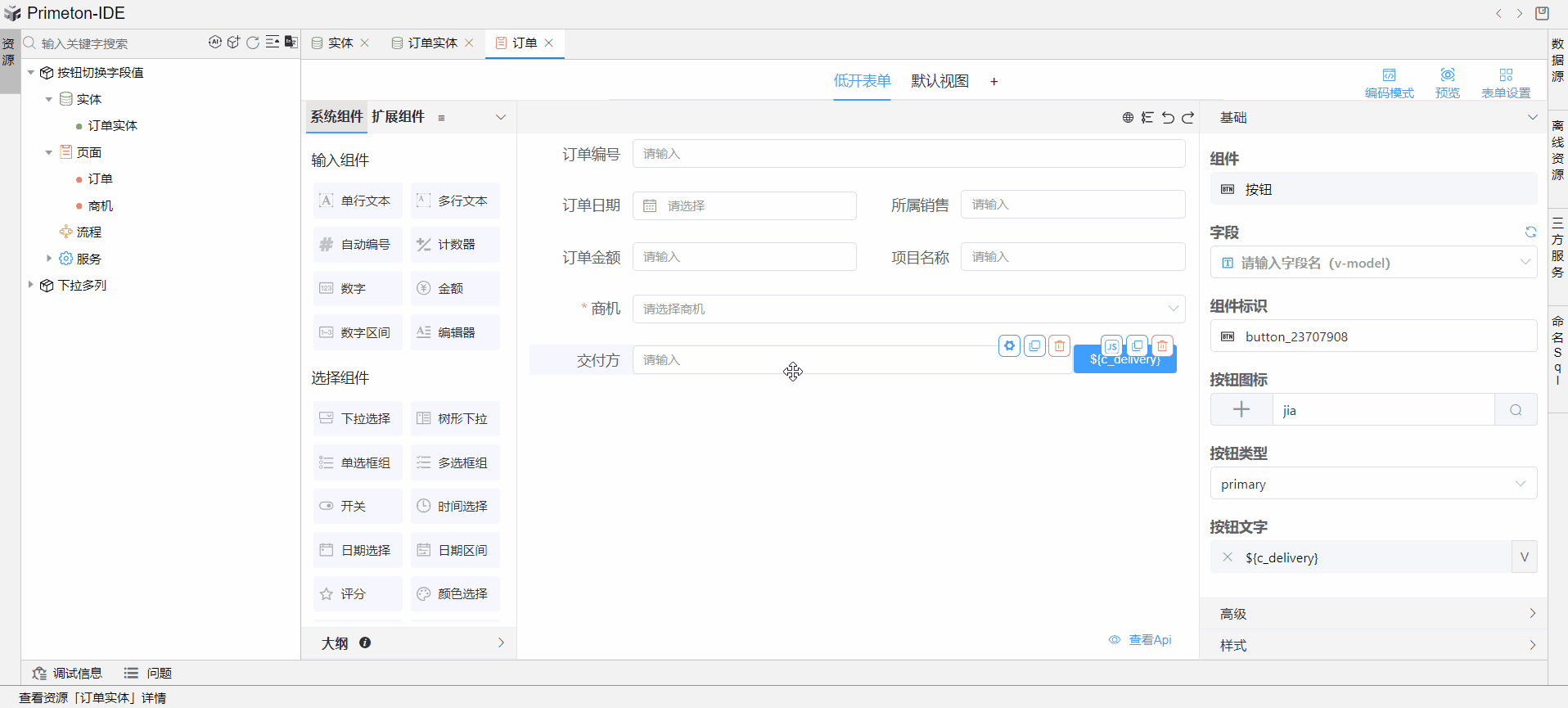The width and height of the screenshot is (1568, 708).
Task: Click the JS script icon above the button
Action: pos(1111,346)
